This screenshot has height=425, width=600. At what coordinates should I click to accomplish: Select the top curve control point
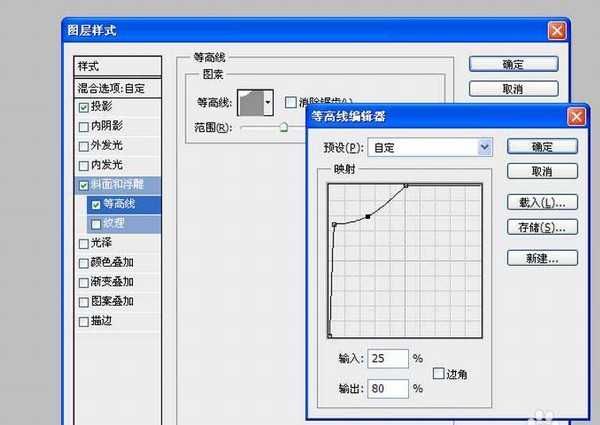tap(405, 185)
